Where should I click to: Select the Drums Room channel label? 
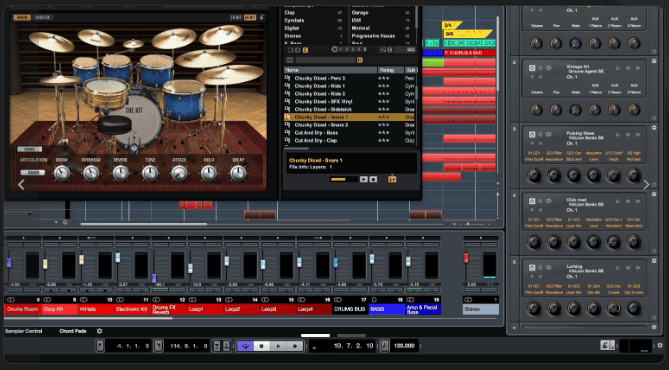pyautogui.click(x=22, y=309)
